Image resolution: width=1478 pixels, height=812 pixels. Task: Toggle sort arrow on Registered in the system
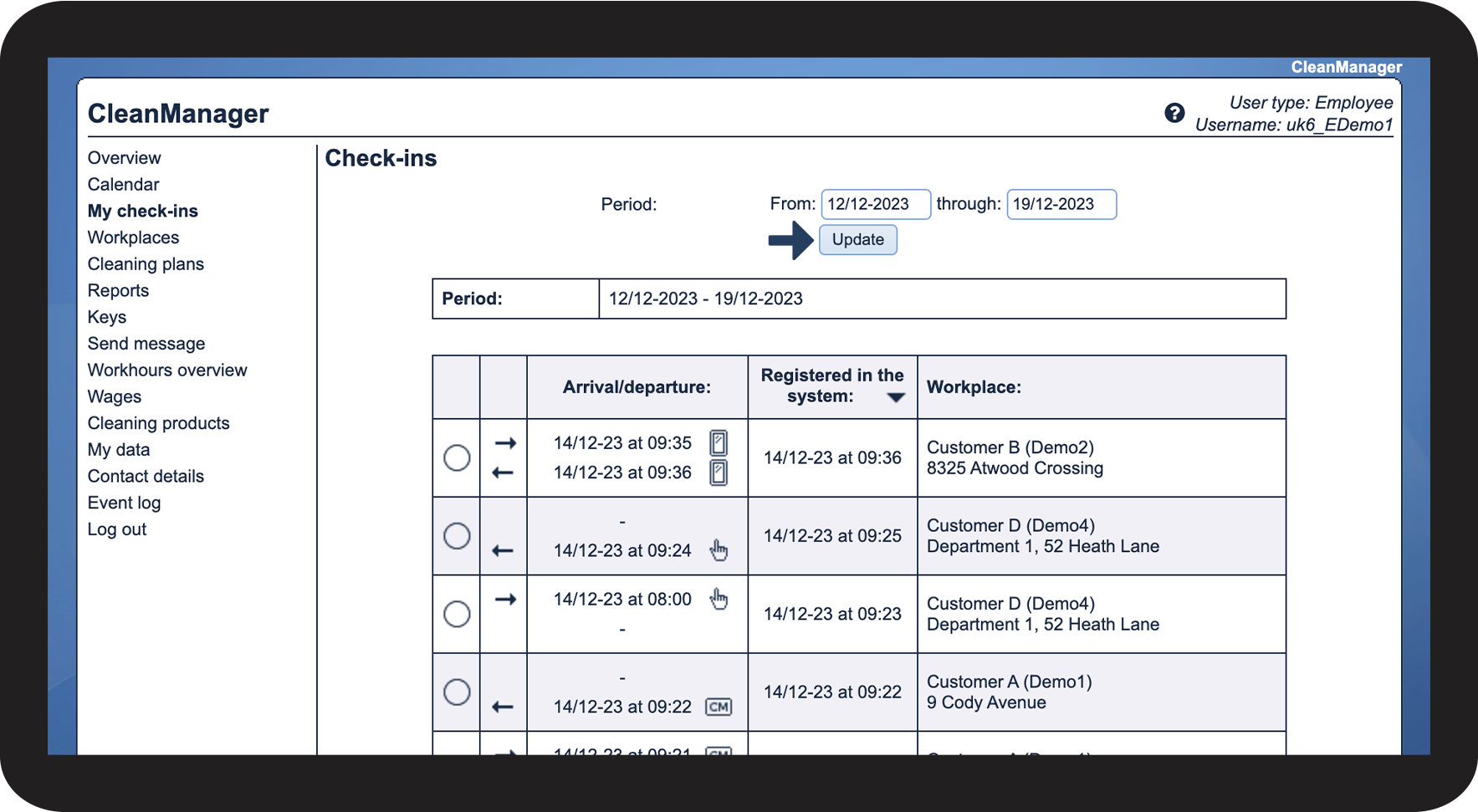point(896,397)
